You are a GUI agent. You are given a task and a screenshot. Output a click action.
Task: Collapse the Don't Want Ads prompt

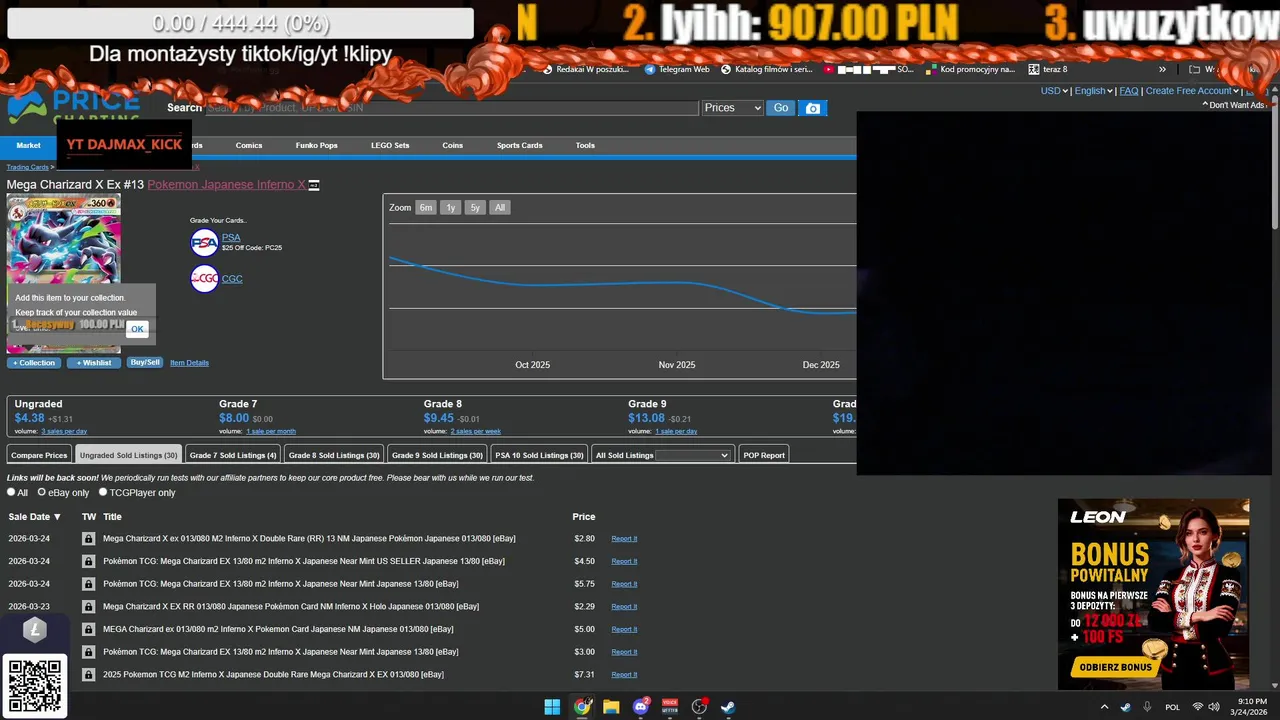click(1235, 105)
